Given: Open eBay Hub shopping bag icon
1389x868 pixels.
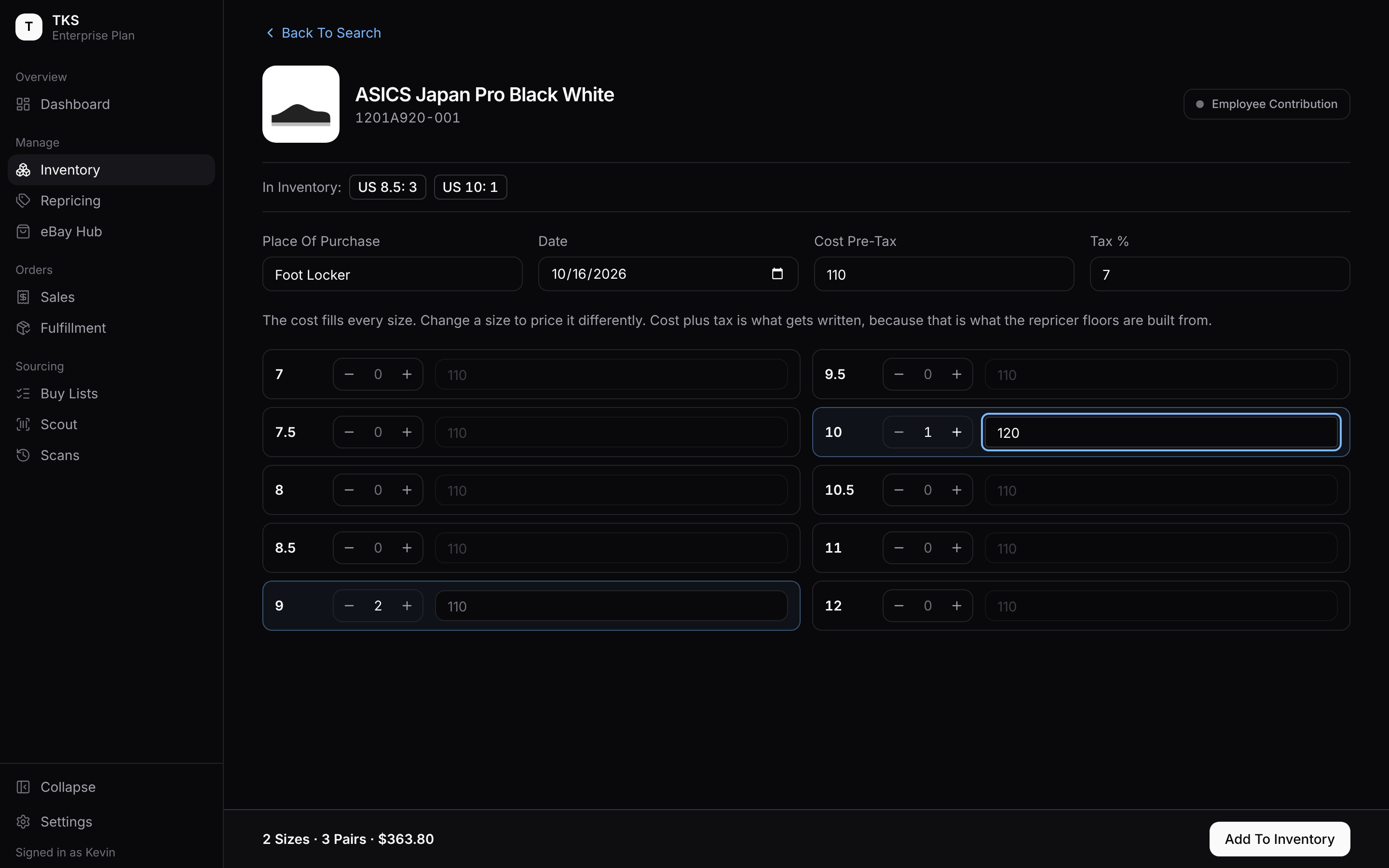Looking at the screenshot, I should click(23, 231).
